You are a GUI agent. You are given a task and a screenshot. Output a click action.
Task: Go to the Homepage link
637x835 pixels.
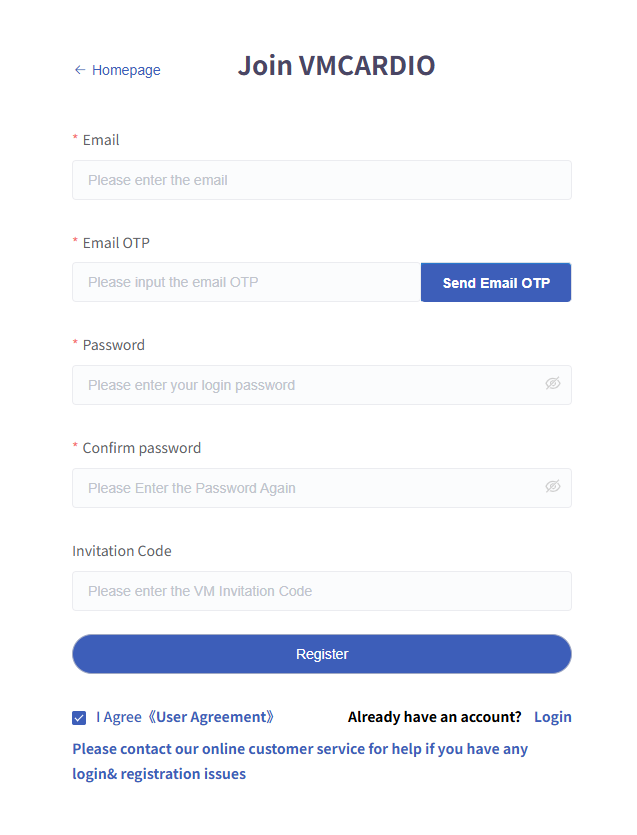point(126,70)
